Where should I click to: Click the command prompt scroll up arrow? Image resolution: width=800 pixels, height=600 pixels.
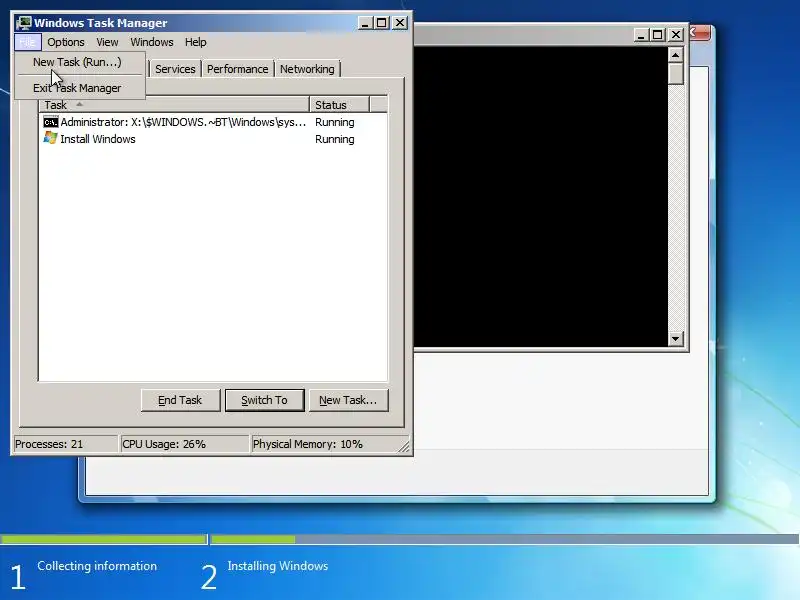pyautogui.click(x=676, y=55)
